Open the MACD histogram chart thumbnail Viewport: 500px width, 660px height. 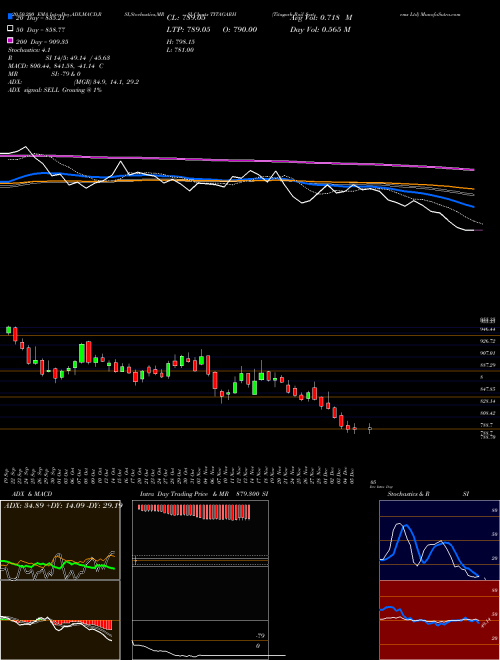[60, 620]
